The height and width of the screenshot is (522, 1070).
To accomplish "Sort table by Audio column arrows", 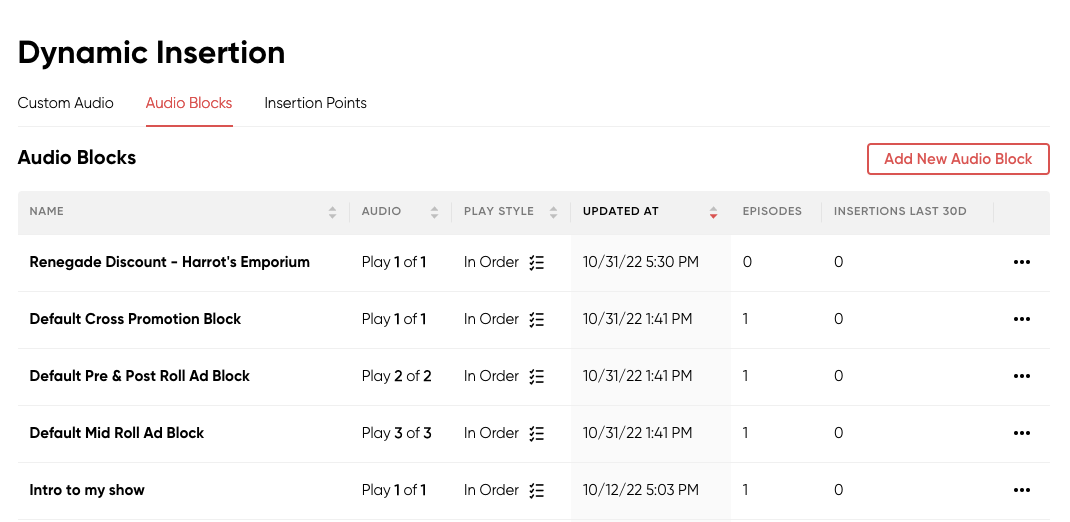I will 435,212.
